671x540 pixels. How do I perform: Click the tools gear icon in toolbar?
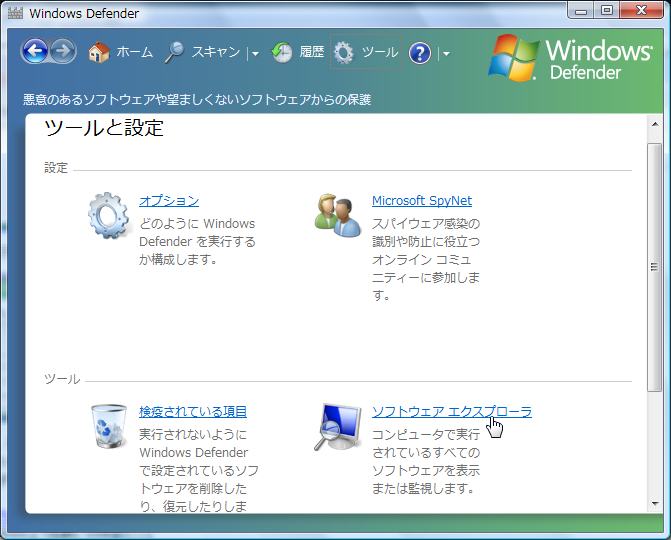tap(344, 53)
